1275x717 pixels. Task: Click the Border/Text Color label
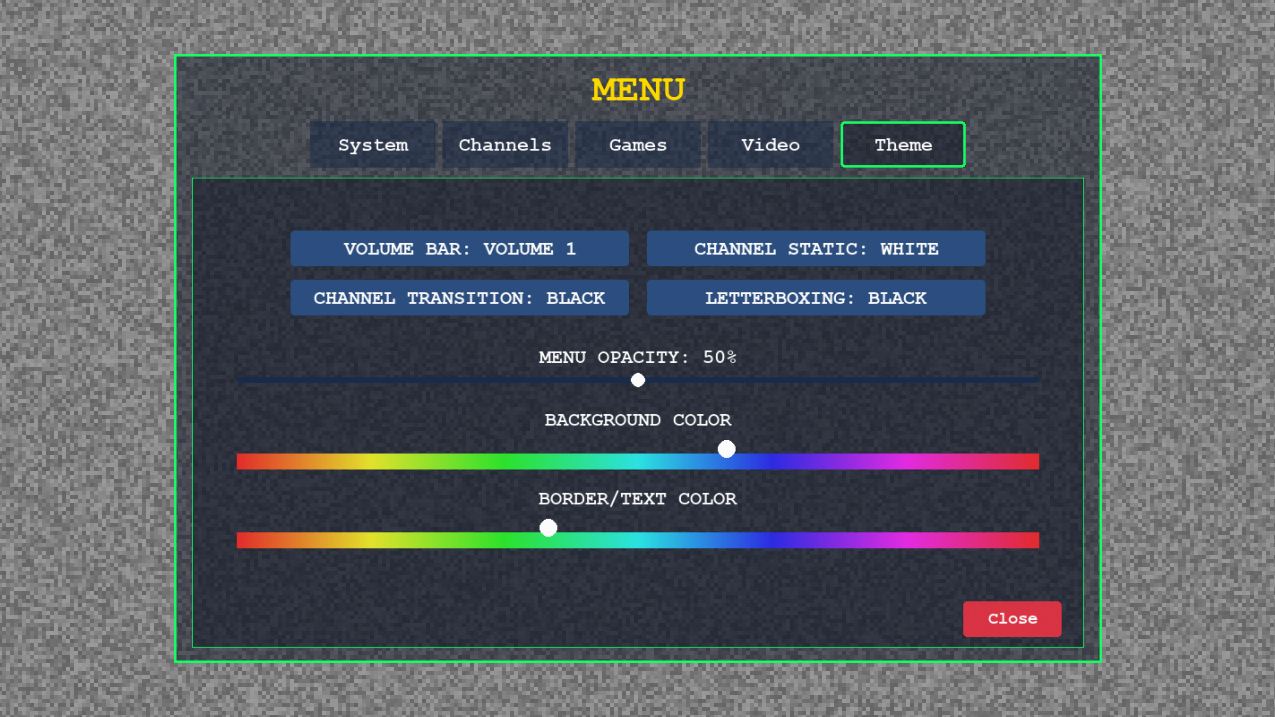click(x=638, y=499)
